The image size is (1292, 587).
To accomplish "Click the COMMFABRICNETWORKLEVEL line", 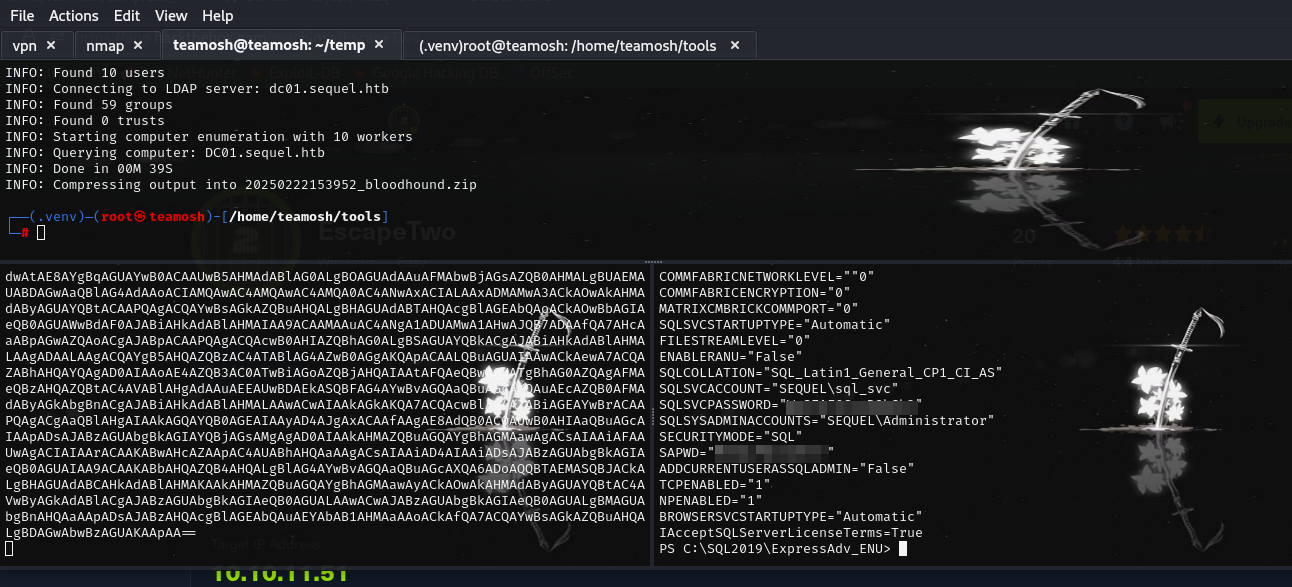I will point(767,275).
